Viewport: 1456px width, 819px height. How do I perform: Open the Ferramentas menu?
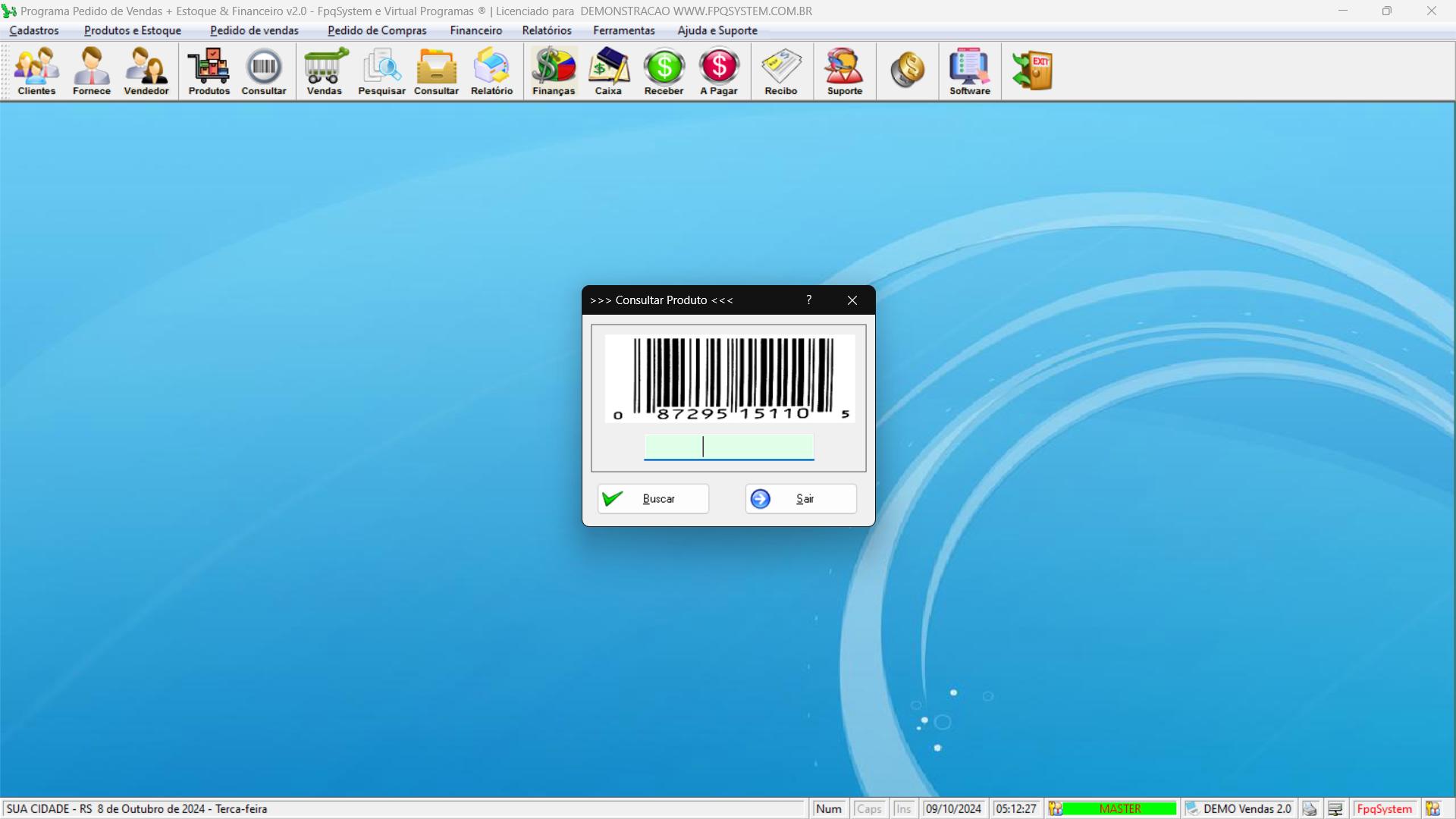(624, 30)
